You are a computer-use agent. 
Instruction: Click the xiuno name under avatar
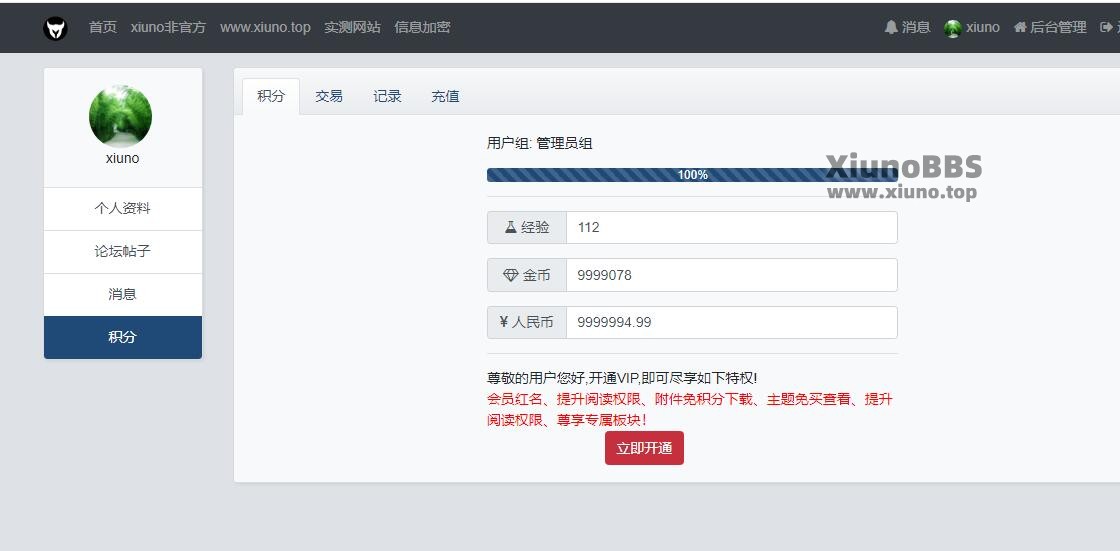pyautogui.click(x=122, y=159)
